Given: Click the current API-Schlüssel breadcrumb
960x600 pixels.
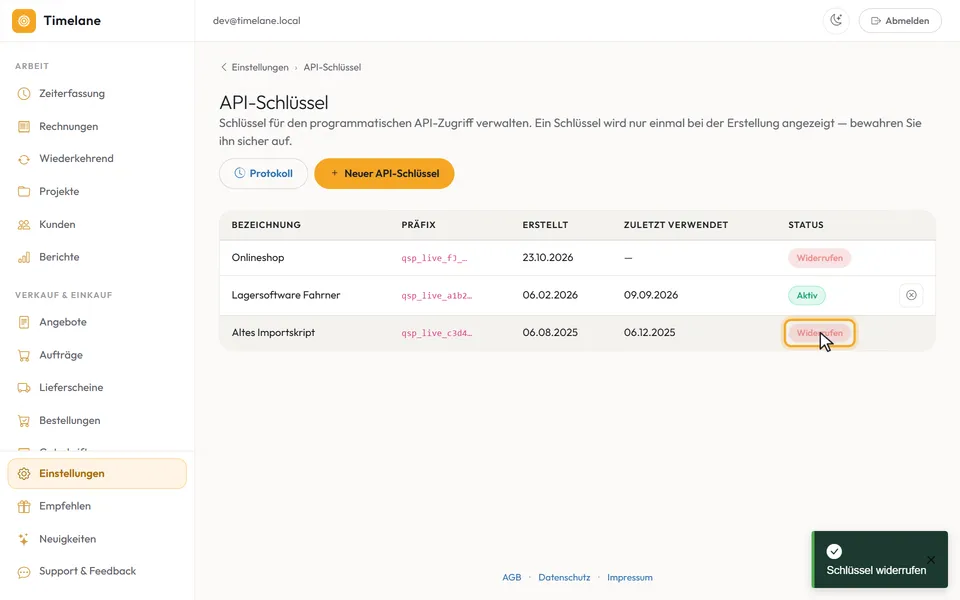Looking at the screenshot, I should click(x=332, y=67).
